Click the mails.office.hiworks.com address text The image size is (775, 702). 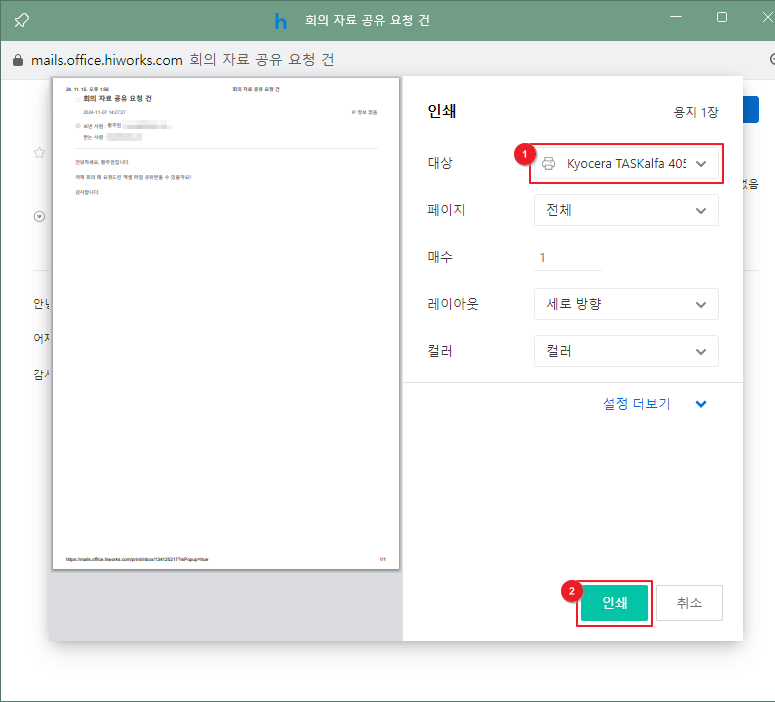[x=107, y=60]
